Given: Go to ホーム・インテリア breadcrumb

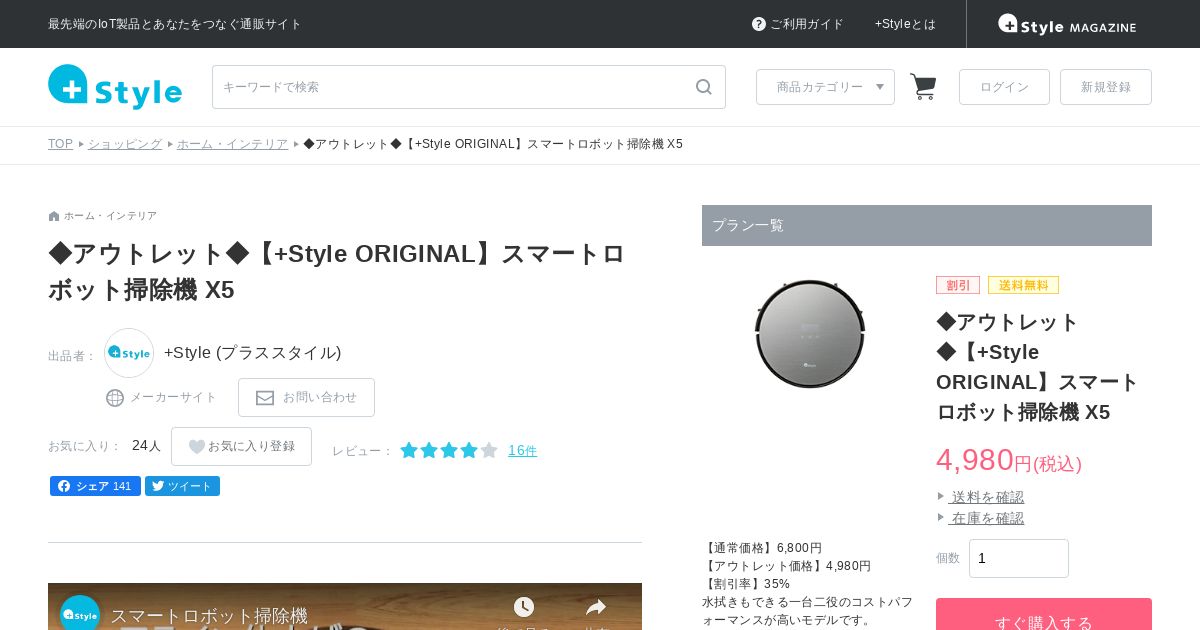Looking at the screenshot, I should point(232,144).
